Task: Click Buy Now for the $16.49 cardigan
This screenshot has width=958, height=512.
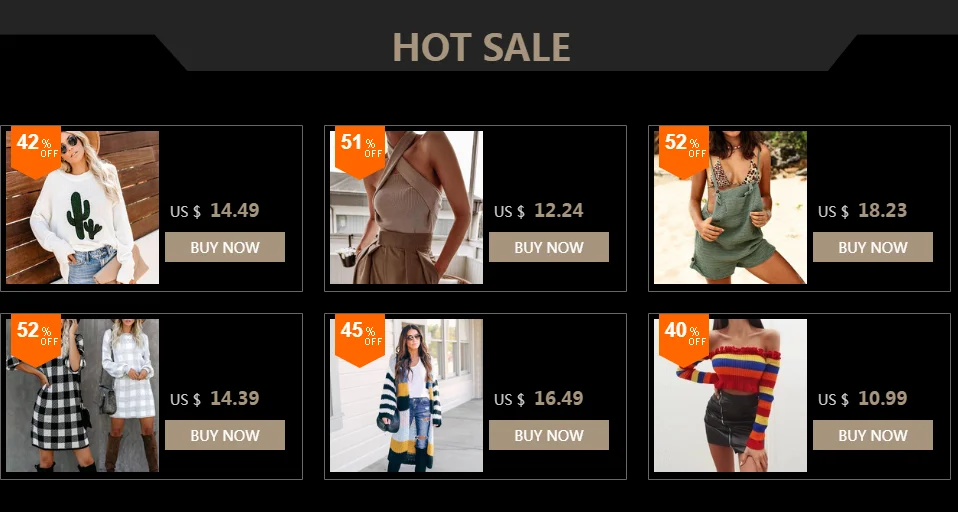Action: (x=549, y=435)
